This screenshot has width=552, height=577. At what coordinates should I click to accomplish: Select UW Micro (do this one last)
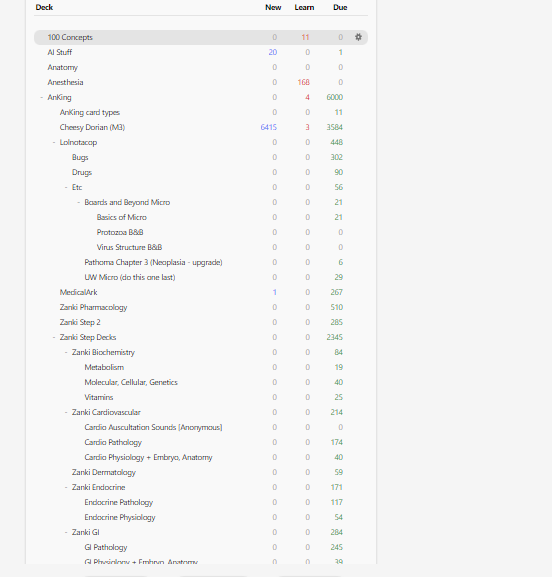130,277
